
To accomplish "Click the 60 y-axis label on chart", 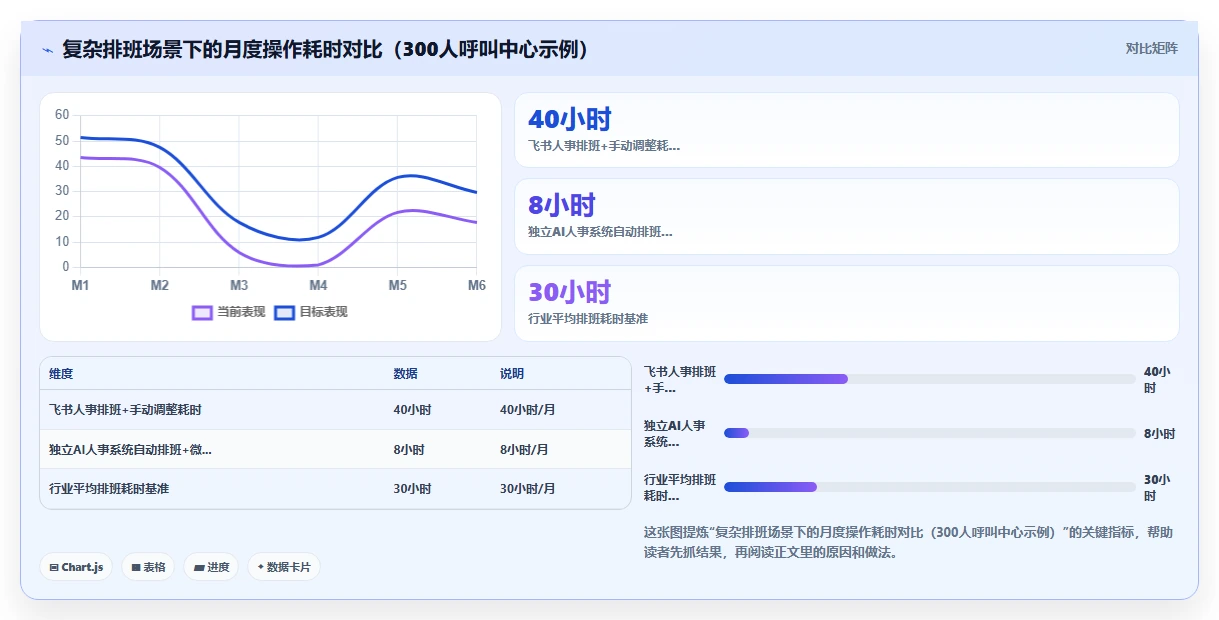I will (x=62, y=115).
